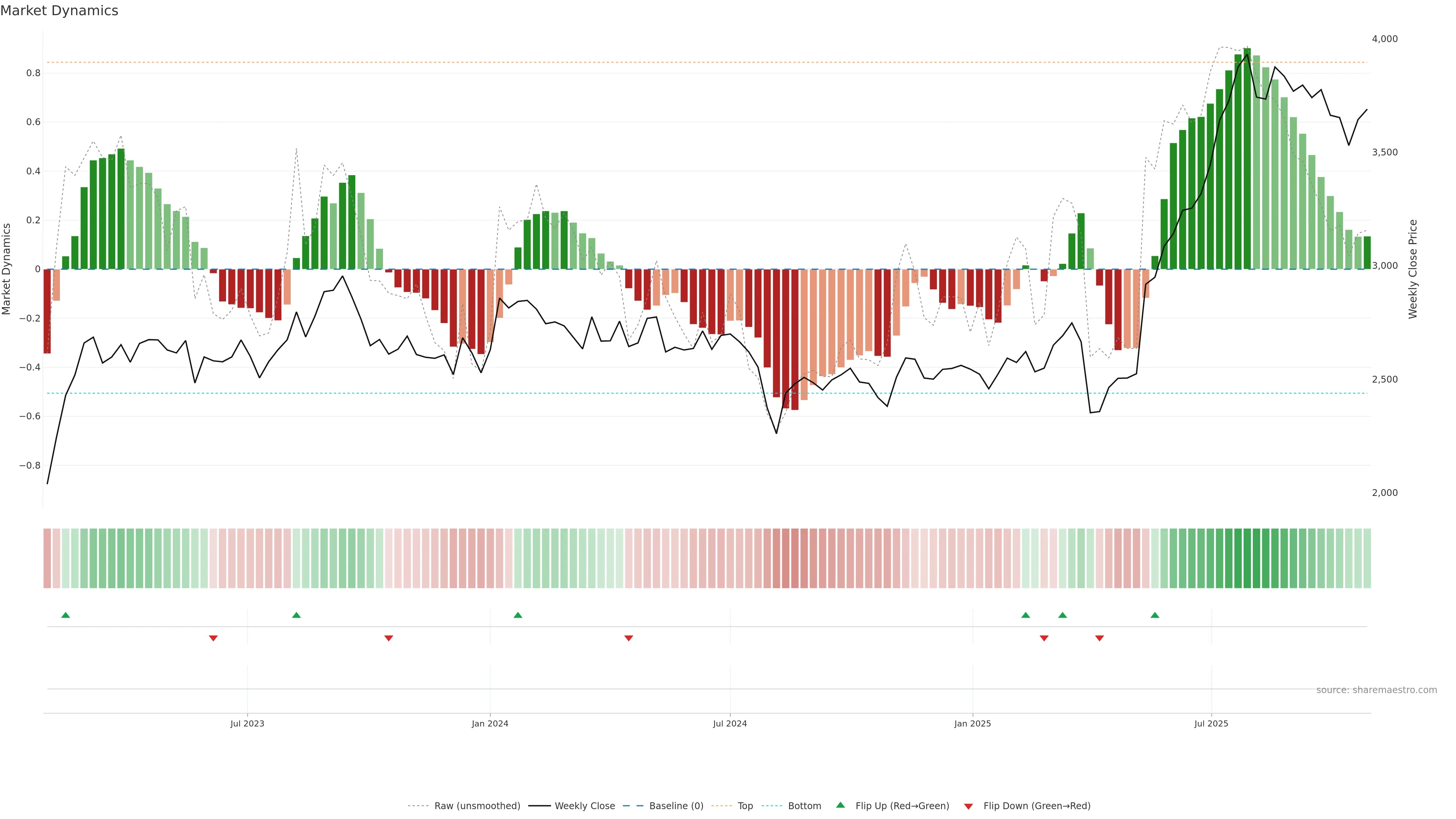1456x819 pixels.
Task: Toggle the Weekly Close legend entry
Action: (584, 806)
